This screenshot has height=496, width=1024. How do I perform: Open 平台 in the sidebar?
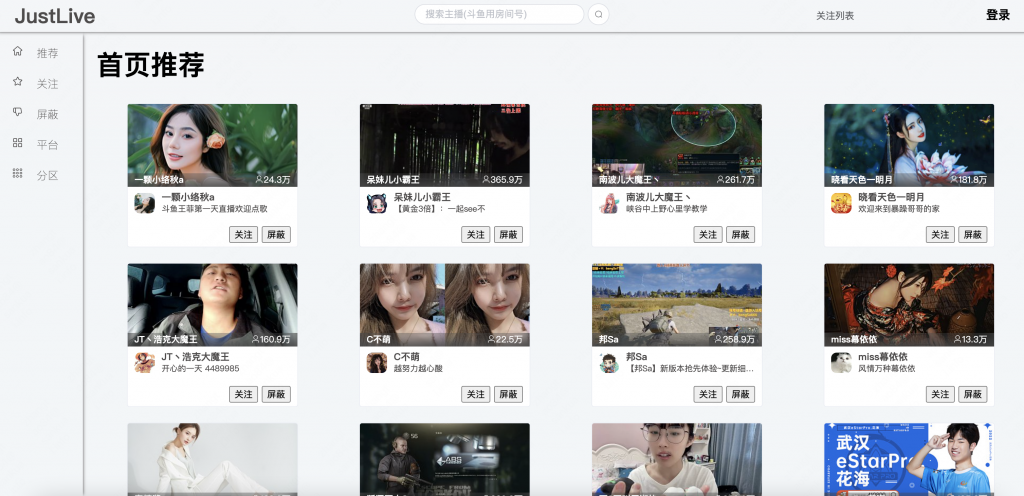pyautogui.click(x=48, y=145)
